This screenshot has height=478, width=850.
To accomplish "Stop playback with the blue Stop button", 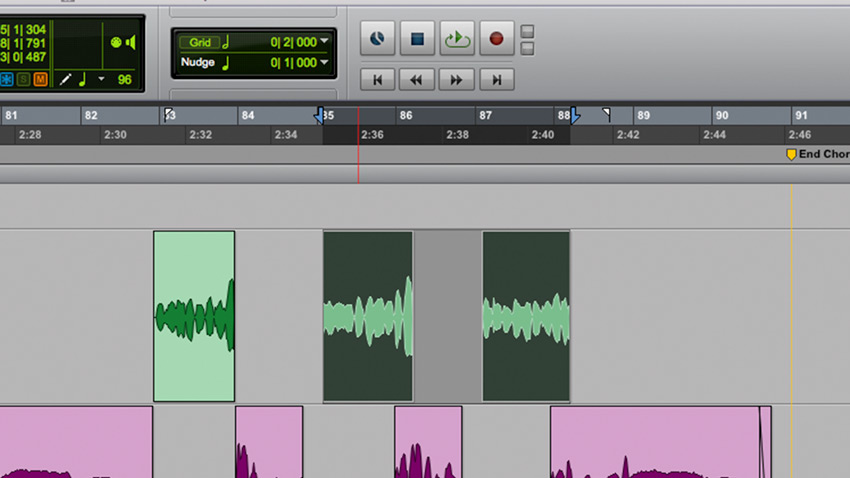I will pyautogui.click(x=417, y=38).
